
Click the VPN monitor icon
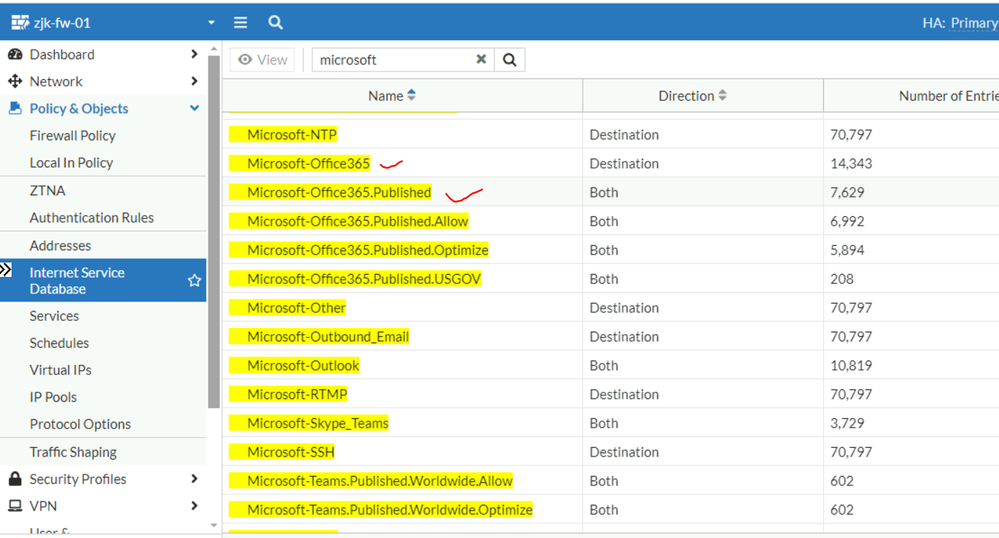[x=15, y=506]
